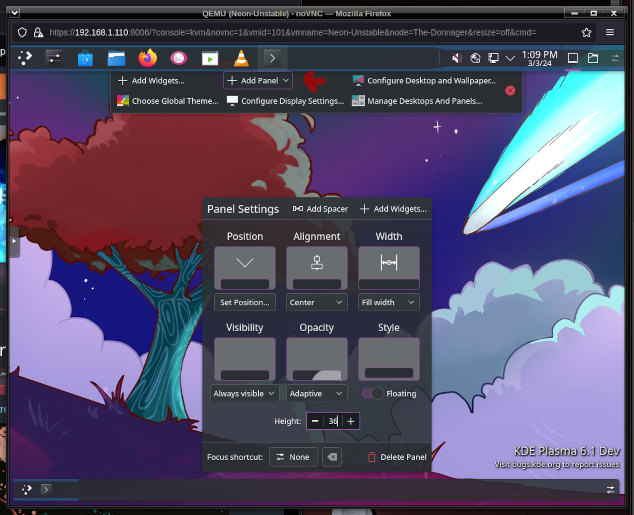
Task: Open the clock showing 1:09 PM
Action: point(539,59)
